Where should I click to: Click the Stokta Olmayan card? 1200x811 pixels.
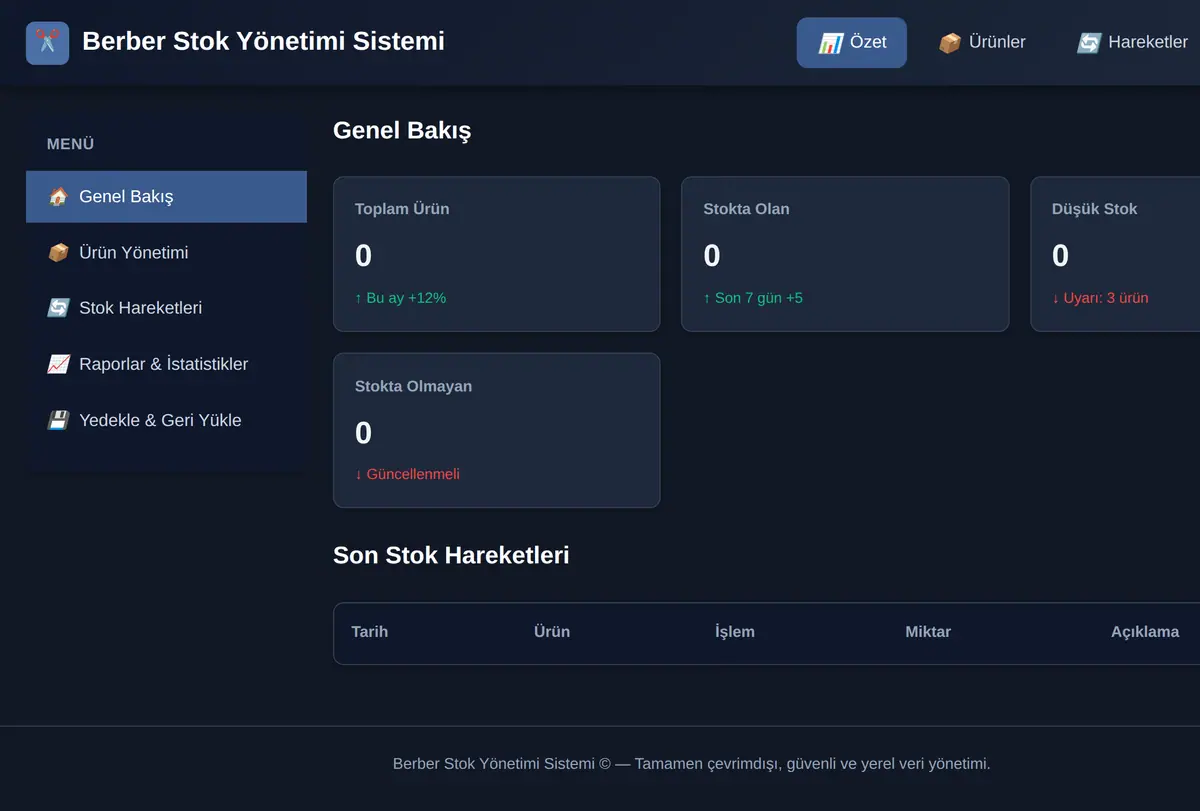(x=496, y=430)
